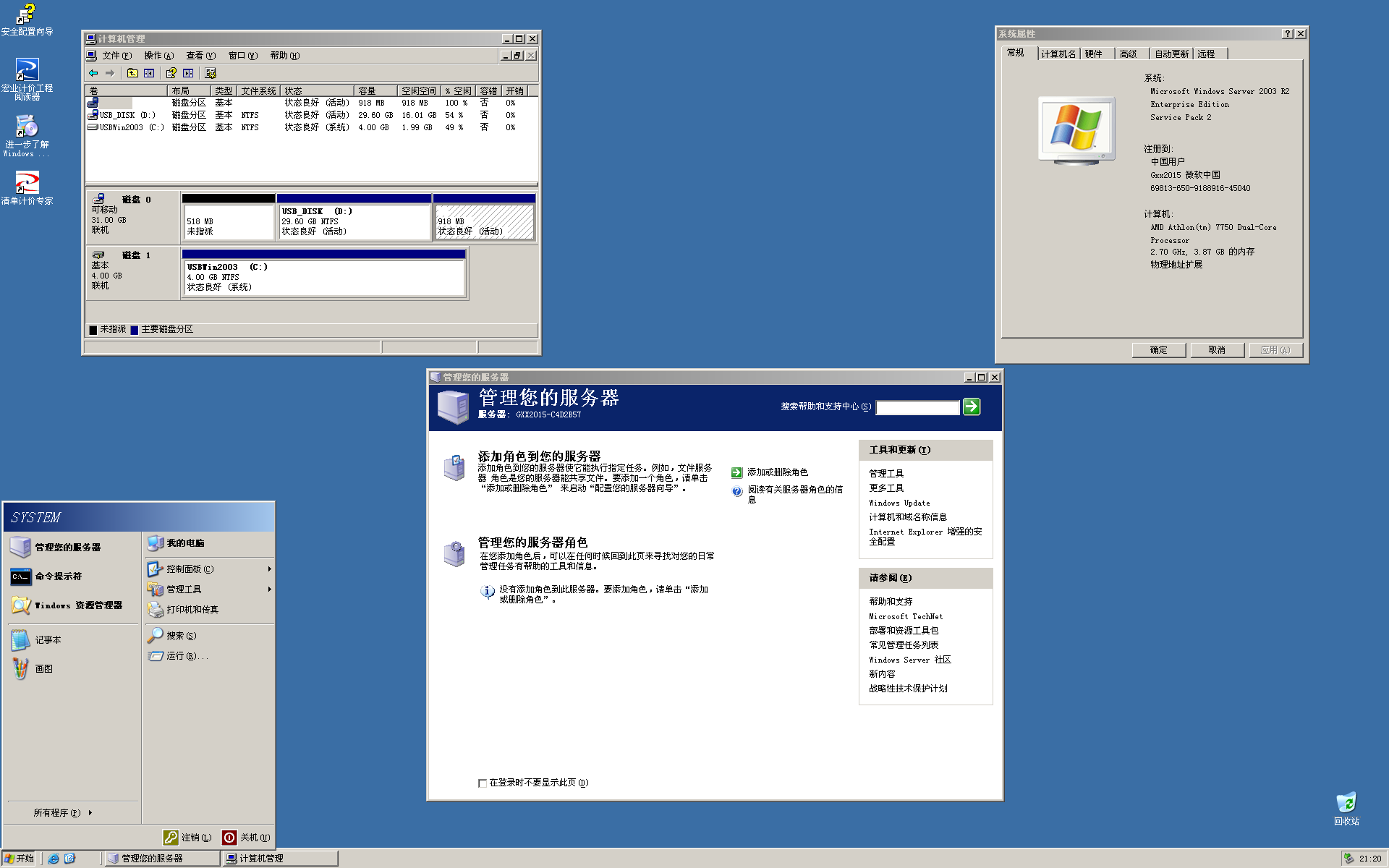Image resolution: width=1389 pixels, height=868 pixels.
Task: Click 运行 in Start menu
Action: 209,656
